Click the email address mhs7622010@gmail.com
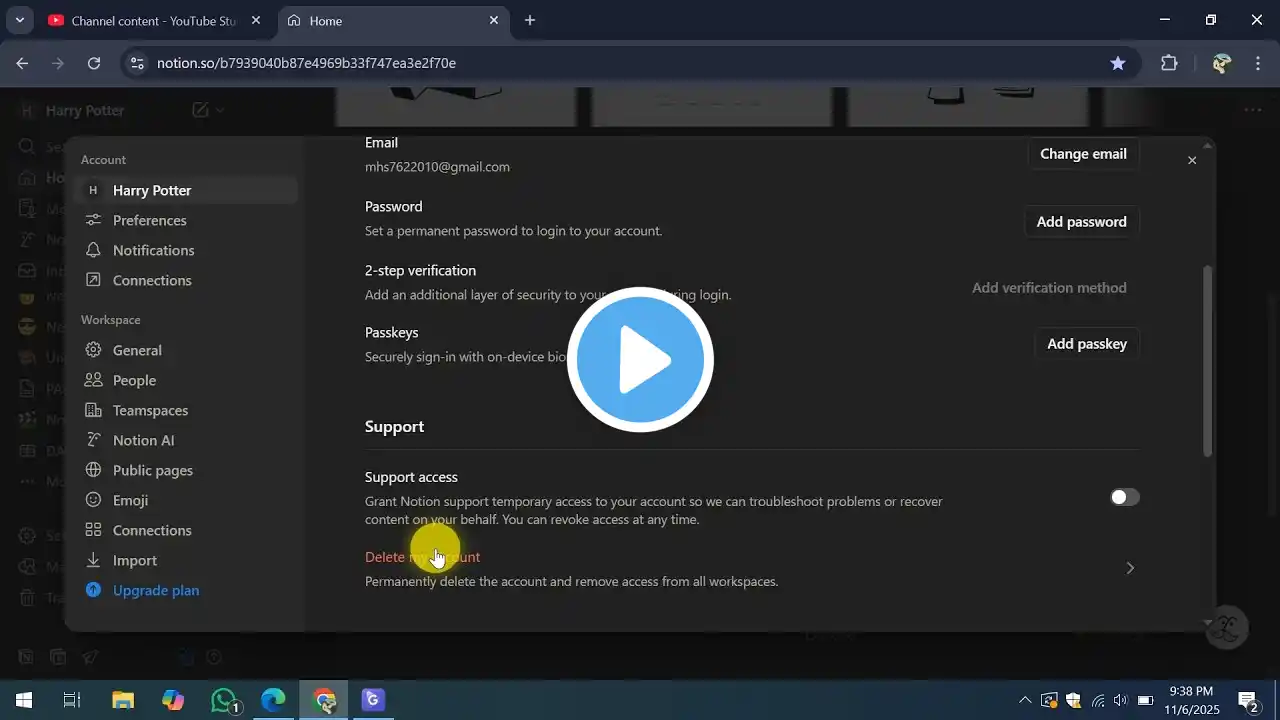Viewport: 1280px width, 720px height. 437,167
